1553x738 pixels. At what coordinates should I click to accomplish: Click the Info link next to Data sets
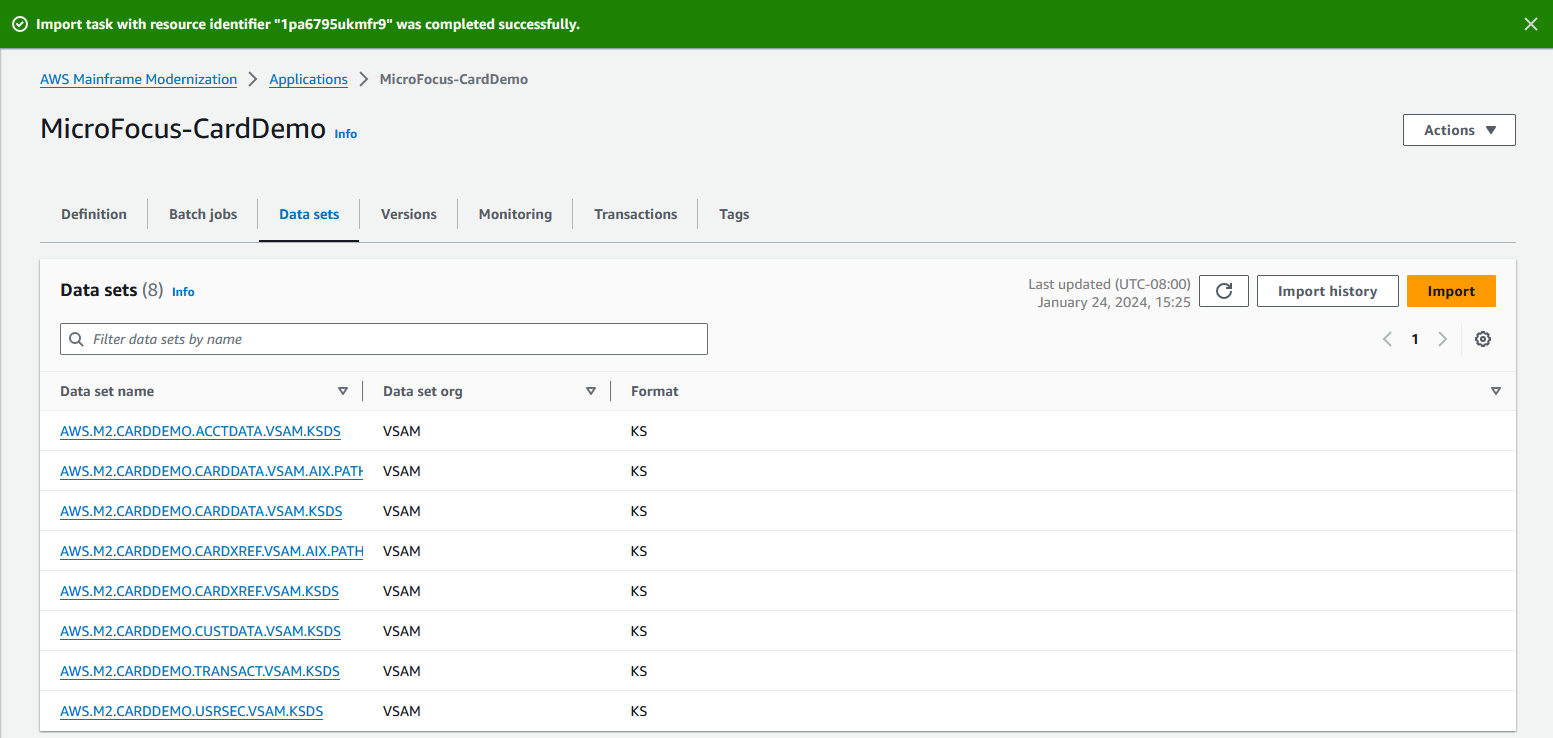(x=183, y=291)
